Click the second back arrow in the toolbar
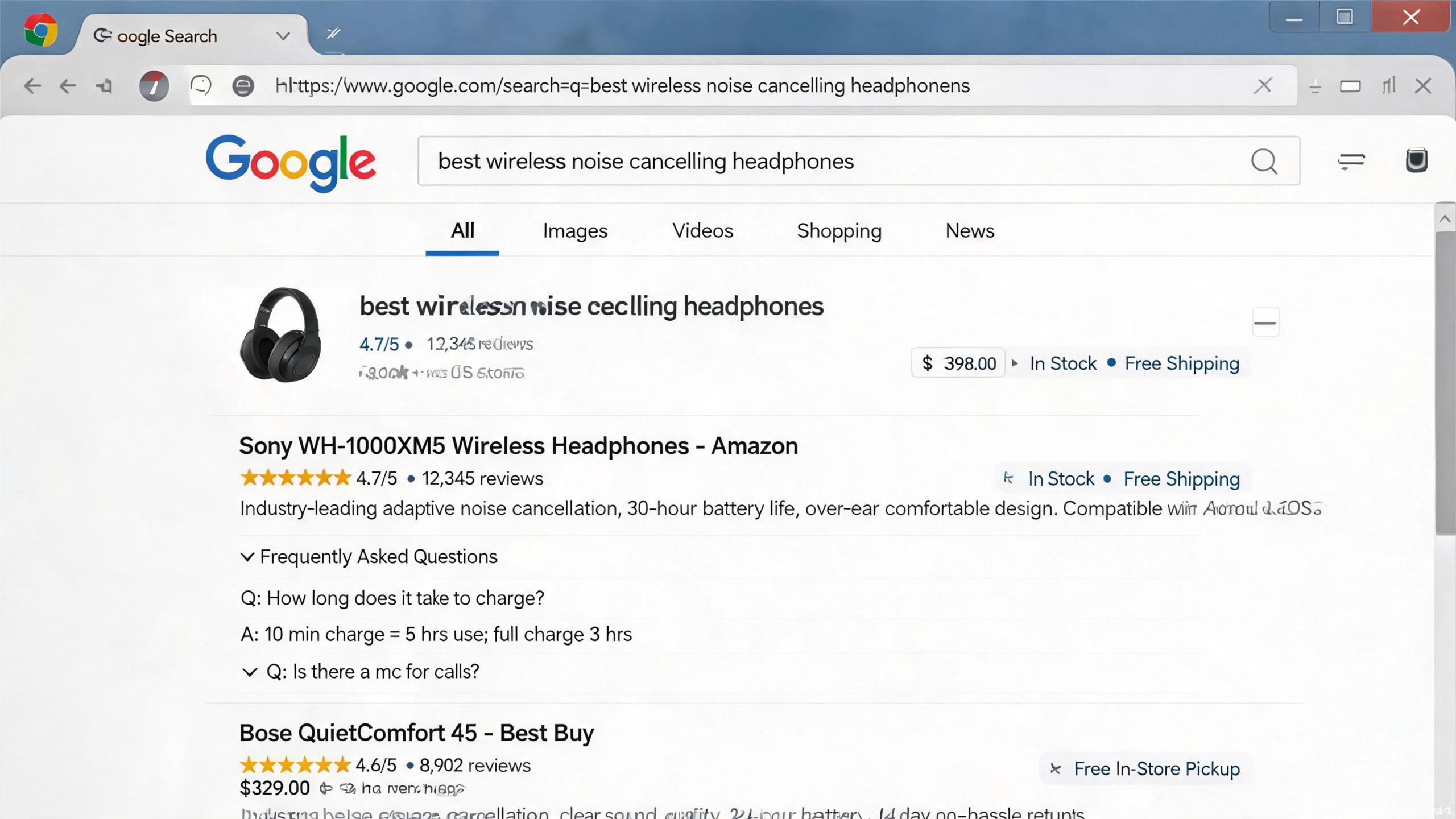The image size is (1456, 819). tap(68, 86)
